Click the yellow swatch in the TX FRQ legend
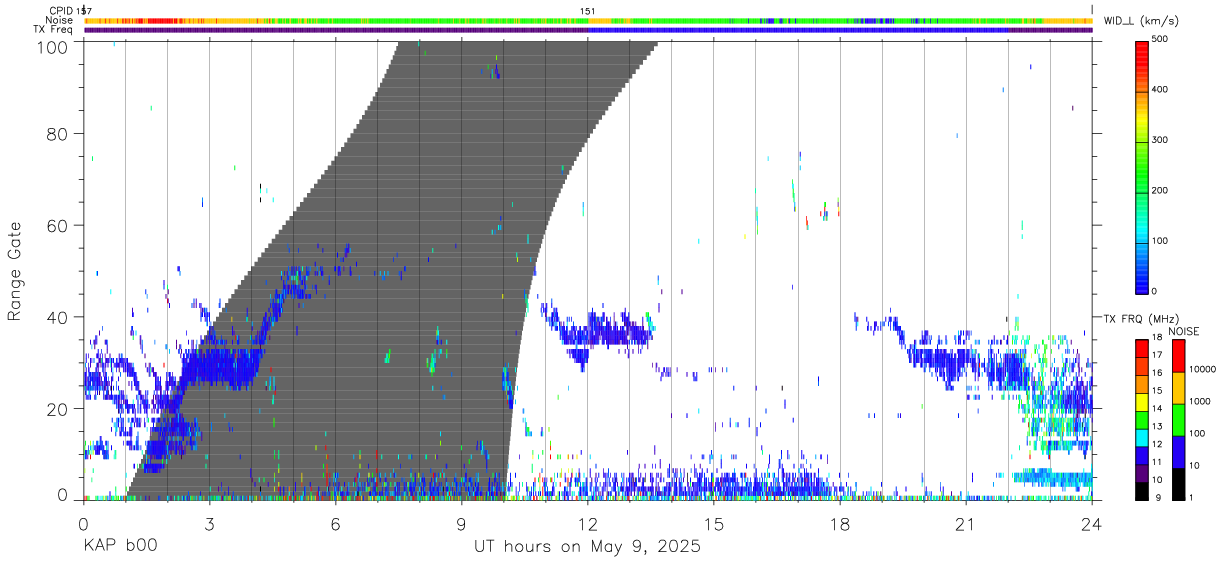This screenshot has height=567, width=1228. (1141, 401)
